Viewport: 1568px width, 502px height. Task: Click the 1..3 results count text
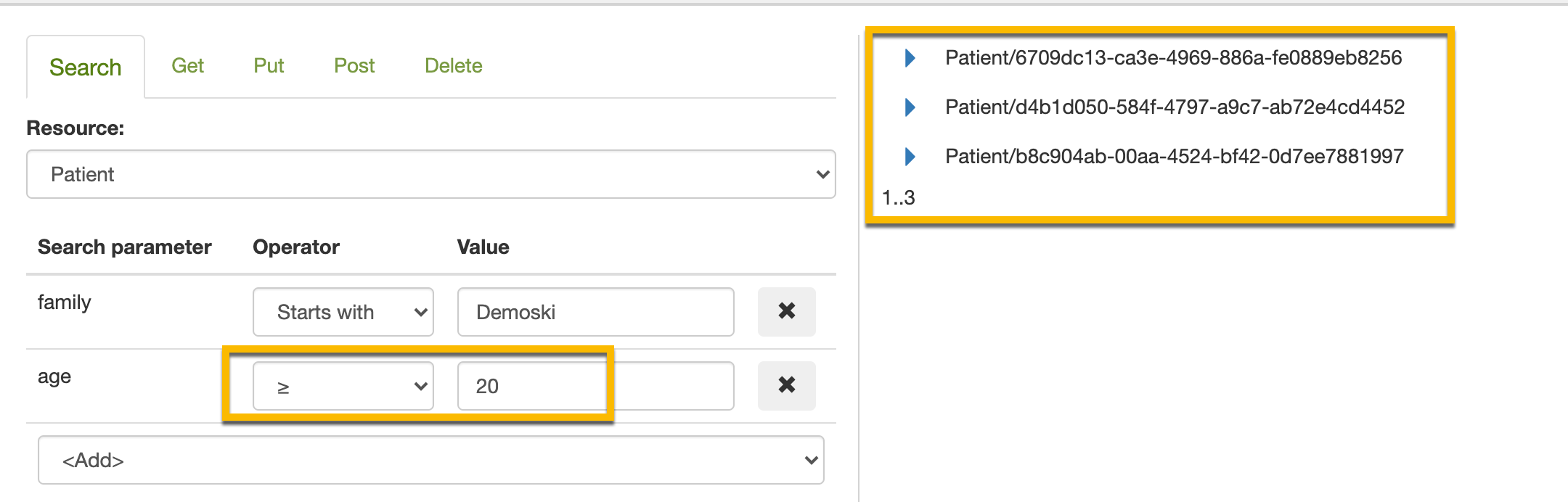(898, 197)
